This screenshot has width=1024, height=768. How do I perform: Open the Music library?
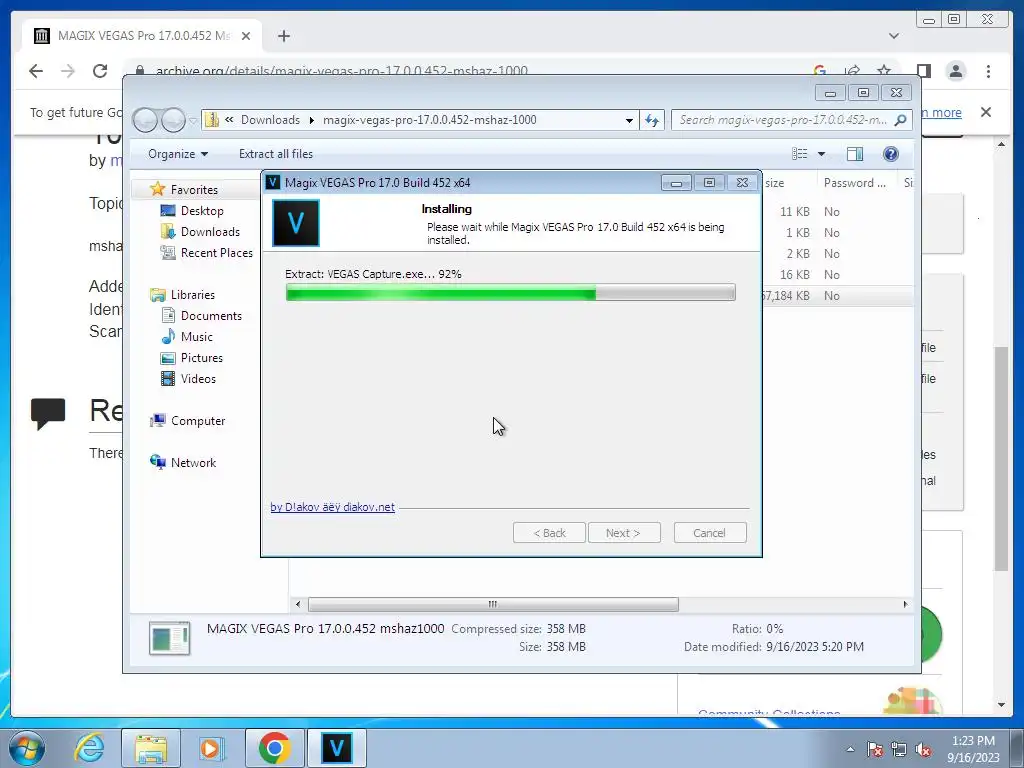click(x=197, y=337)
